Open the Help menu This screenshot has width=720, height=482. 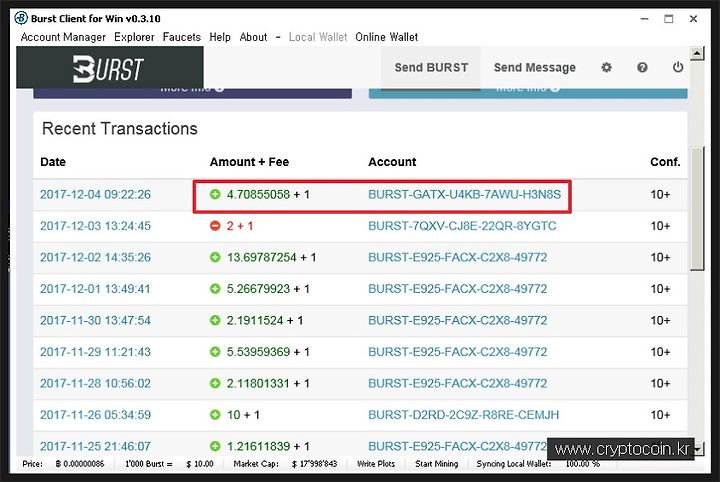click(x=220, y=37)
